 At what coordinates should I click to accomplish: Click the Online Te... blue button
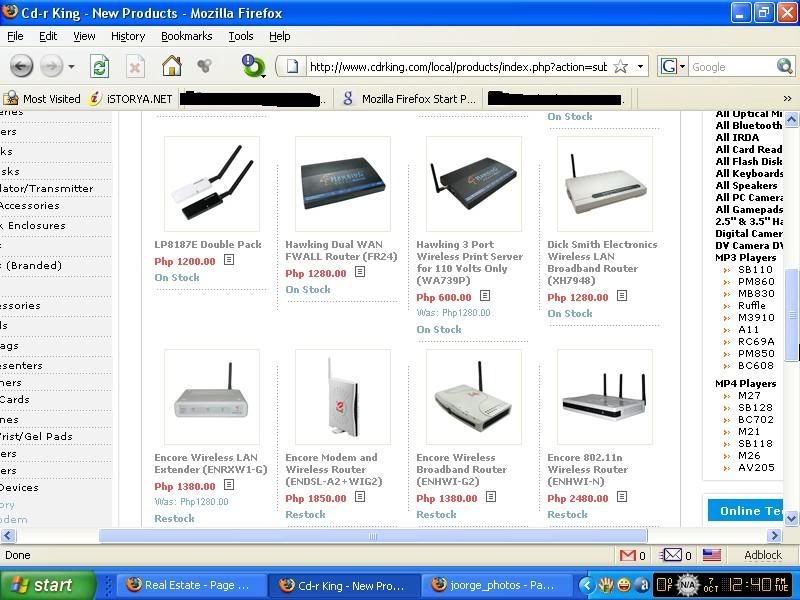pyautogui.click(x=745, y=510)
